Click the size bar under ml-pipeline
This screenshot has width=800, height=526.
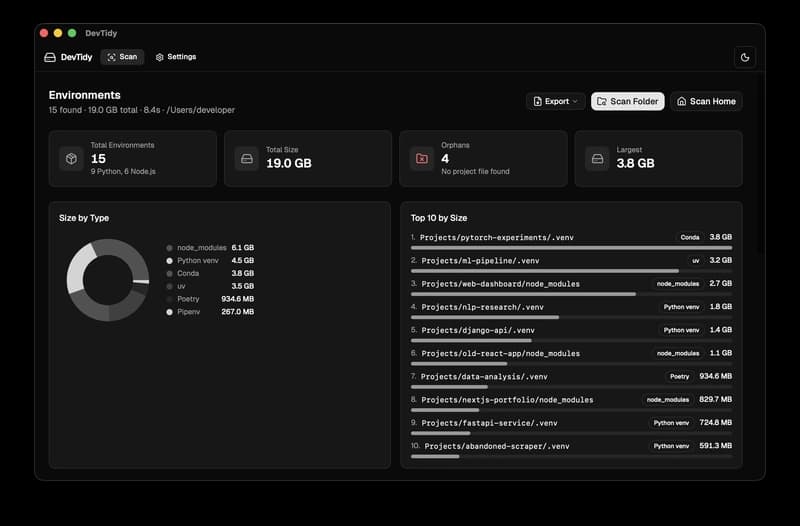coord(571,271)
